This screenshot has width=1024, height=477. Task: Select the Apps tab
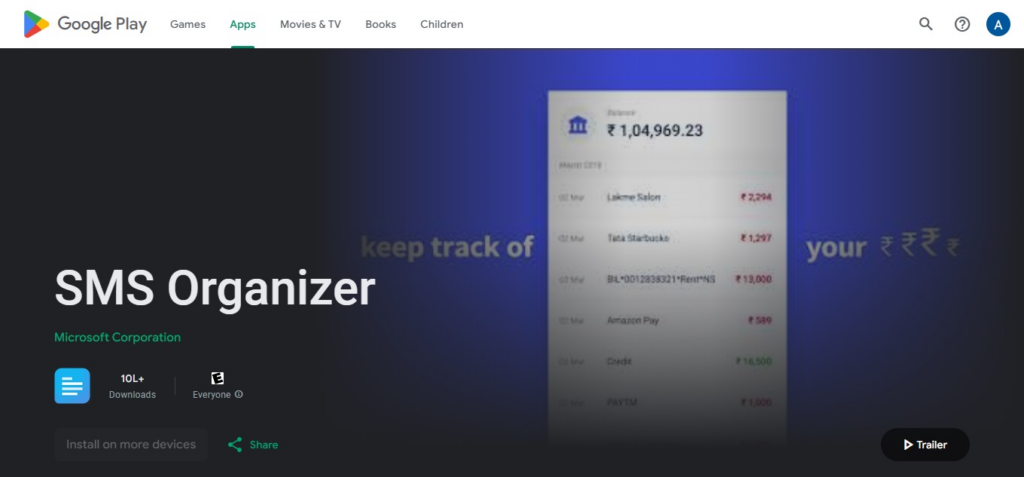point(242,24)
